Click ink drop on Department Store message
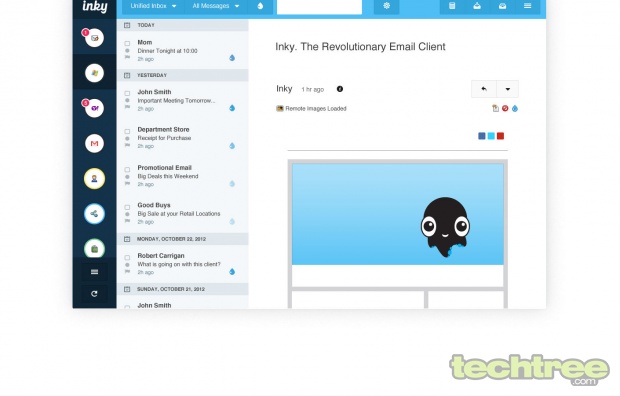 [x=232, y=146]
